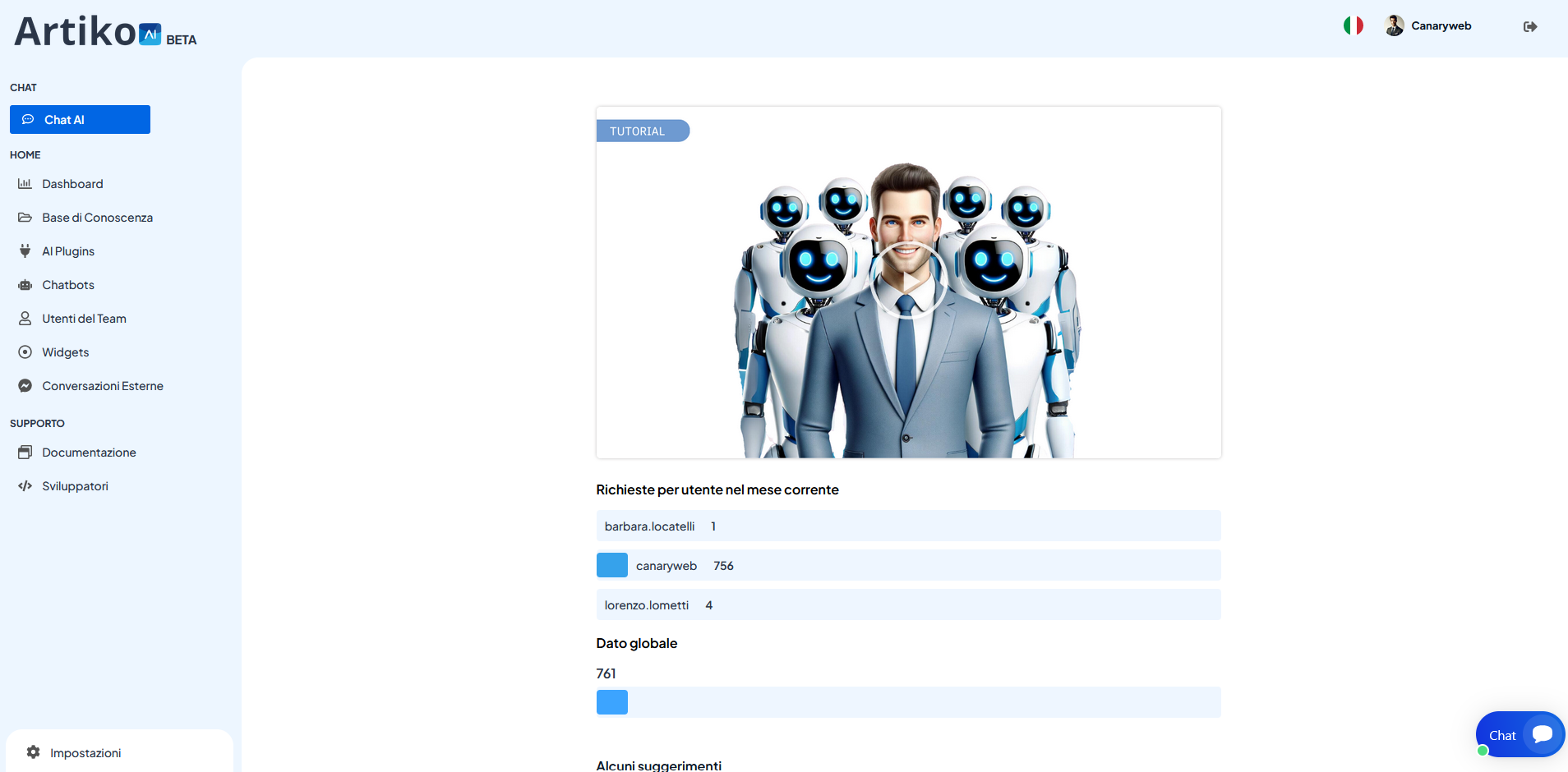
Task: Open the Chatbots page
Action: coord(68,285)
